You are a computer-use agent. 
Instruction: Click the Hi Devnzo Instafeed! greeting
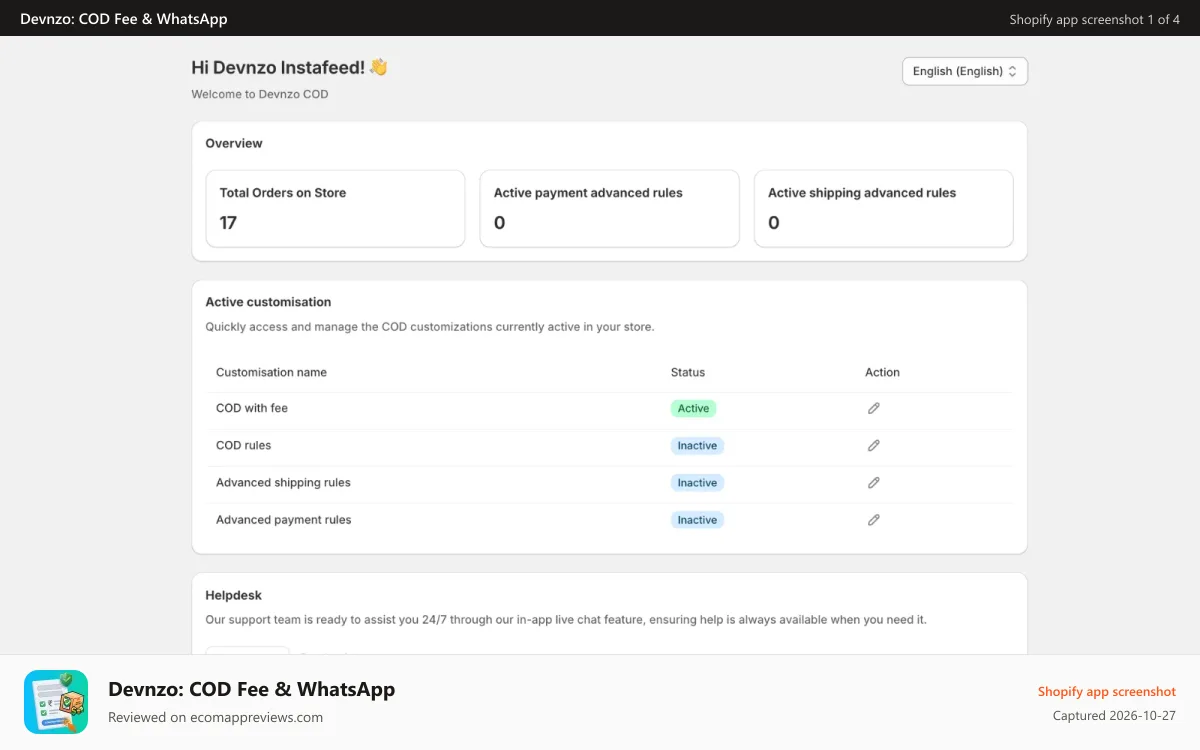tap(289, 67)
